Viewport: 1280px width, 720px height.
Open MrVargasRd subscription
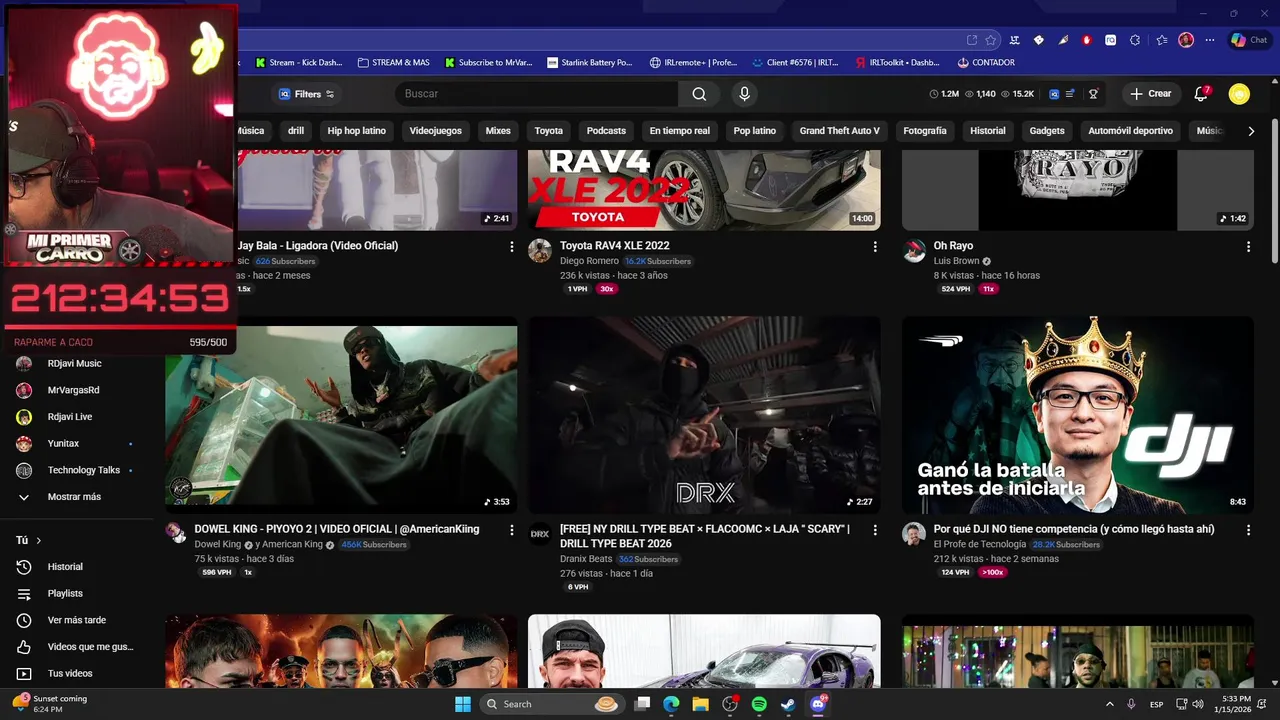pyautogui.click(x=76, y=390)
